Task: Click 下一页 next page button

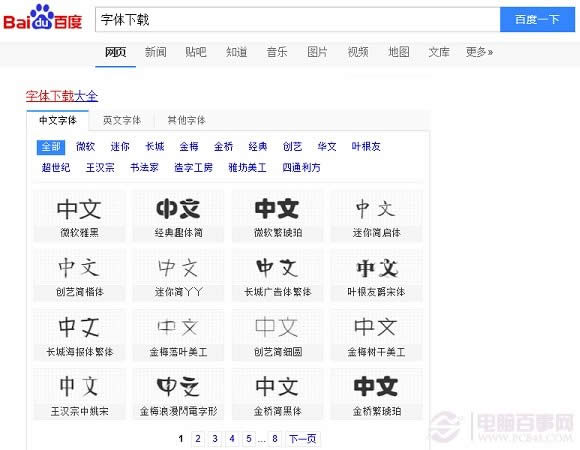Action: tap(303, 439)
